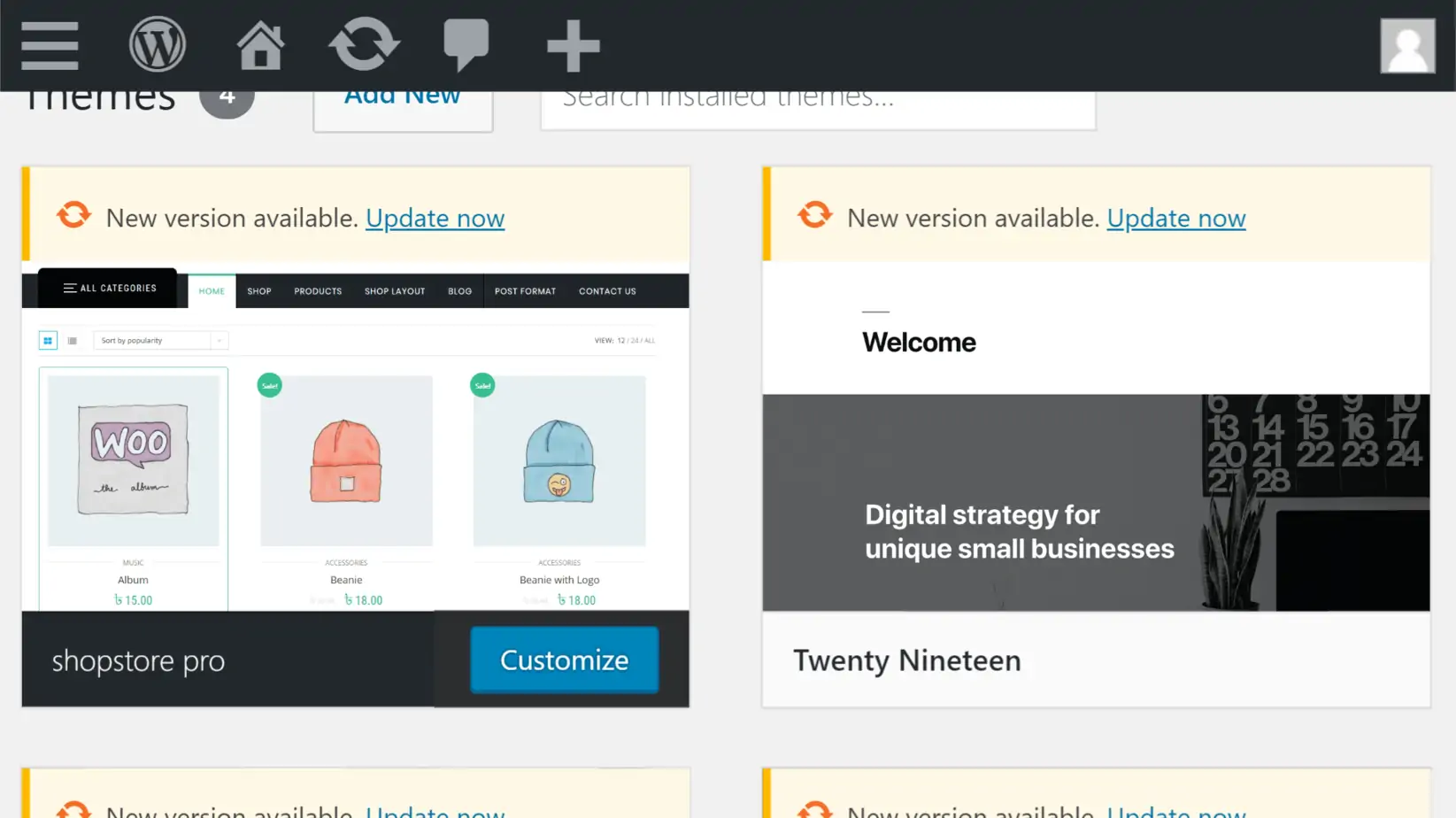
Task: Focus the Search installed themes field
Action: 818,111
